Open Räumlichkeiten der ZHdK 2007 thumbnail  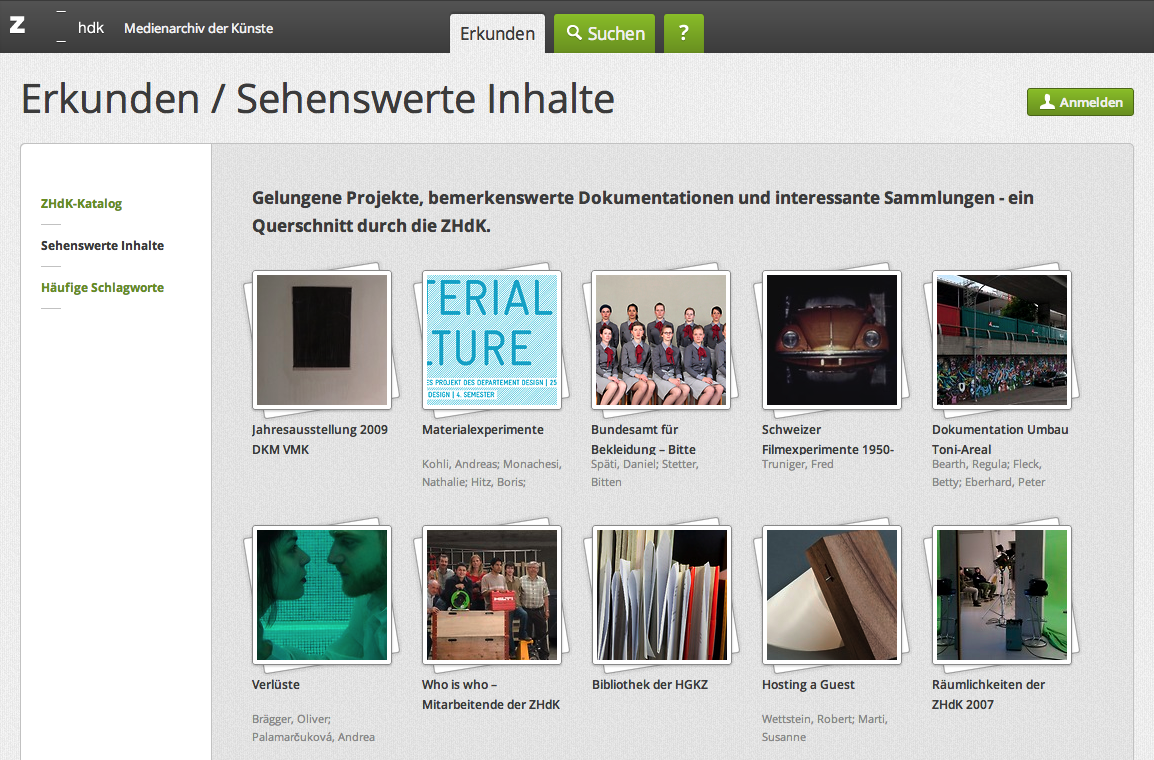click(x=1002, y=595)
